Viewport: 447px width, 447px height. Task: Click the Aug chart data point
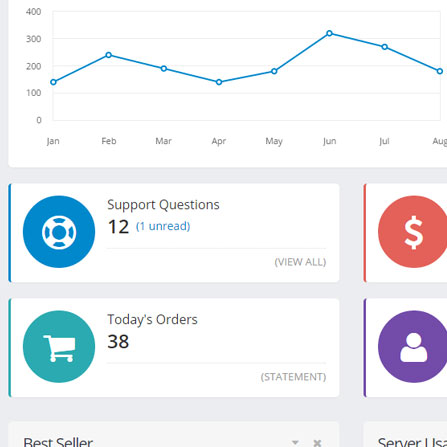click(440, 71)
